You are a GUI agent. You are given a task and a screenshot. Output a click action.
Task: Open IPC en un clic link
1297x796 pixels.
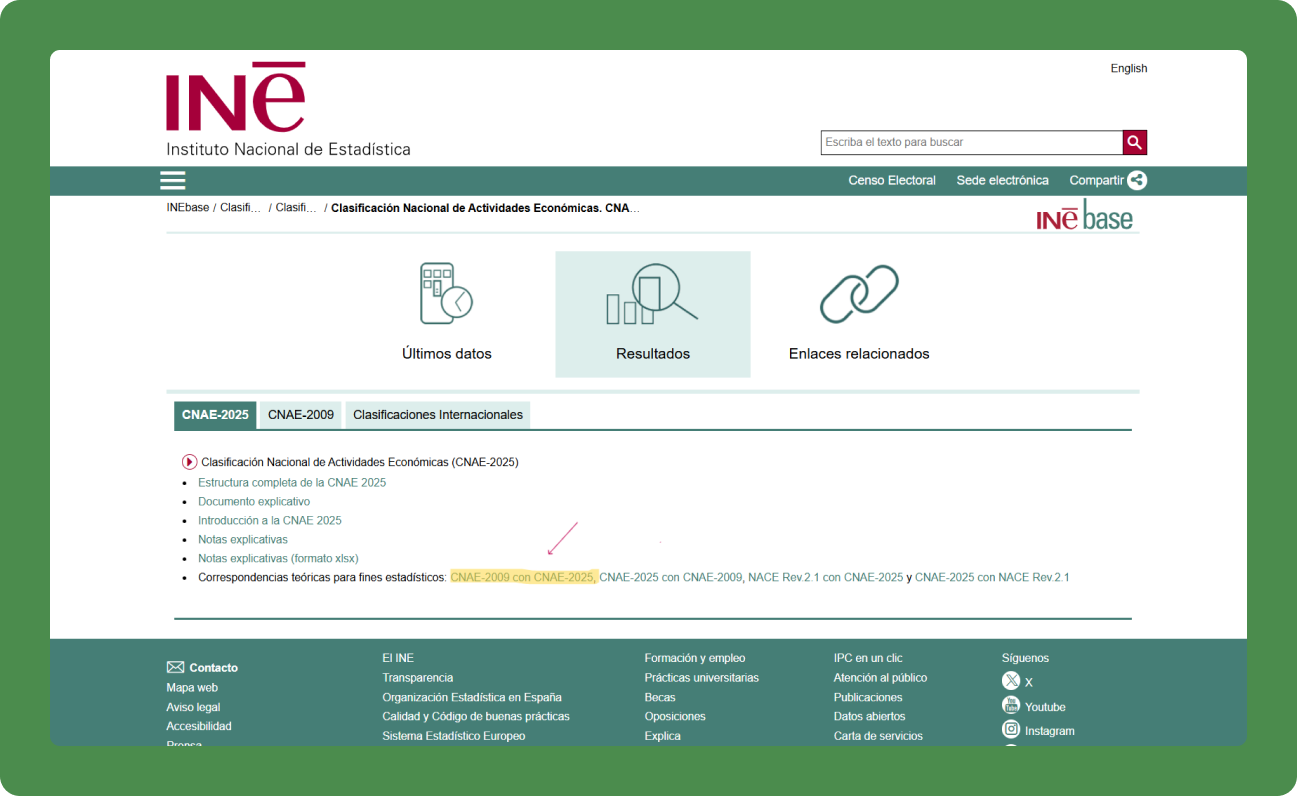(x=868, y=658)
